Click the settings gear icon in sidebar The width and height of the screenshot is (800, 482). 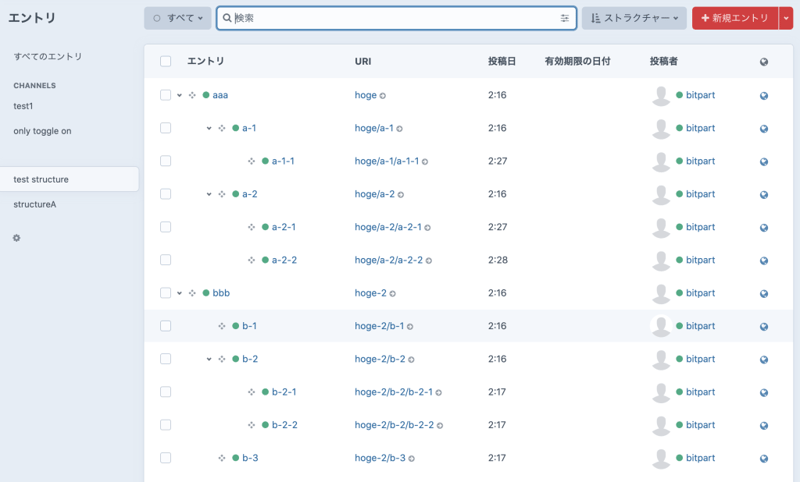point(16,238)
